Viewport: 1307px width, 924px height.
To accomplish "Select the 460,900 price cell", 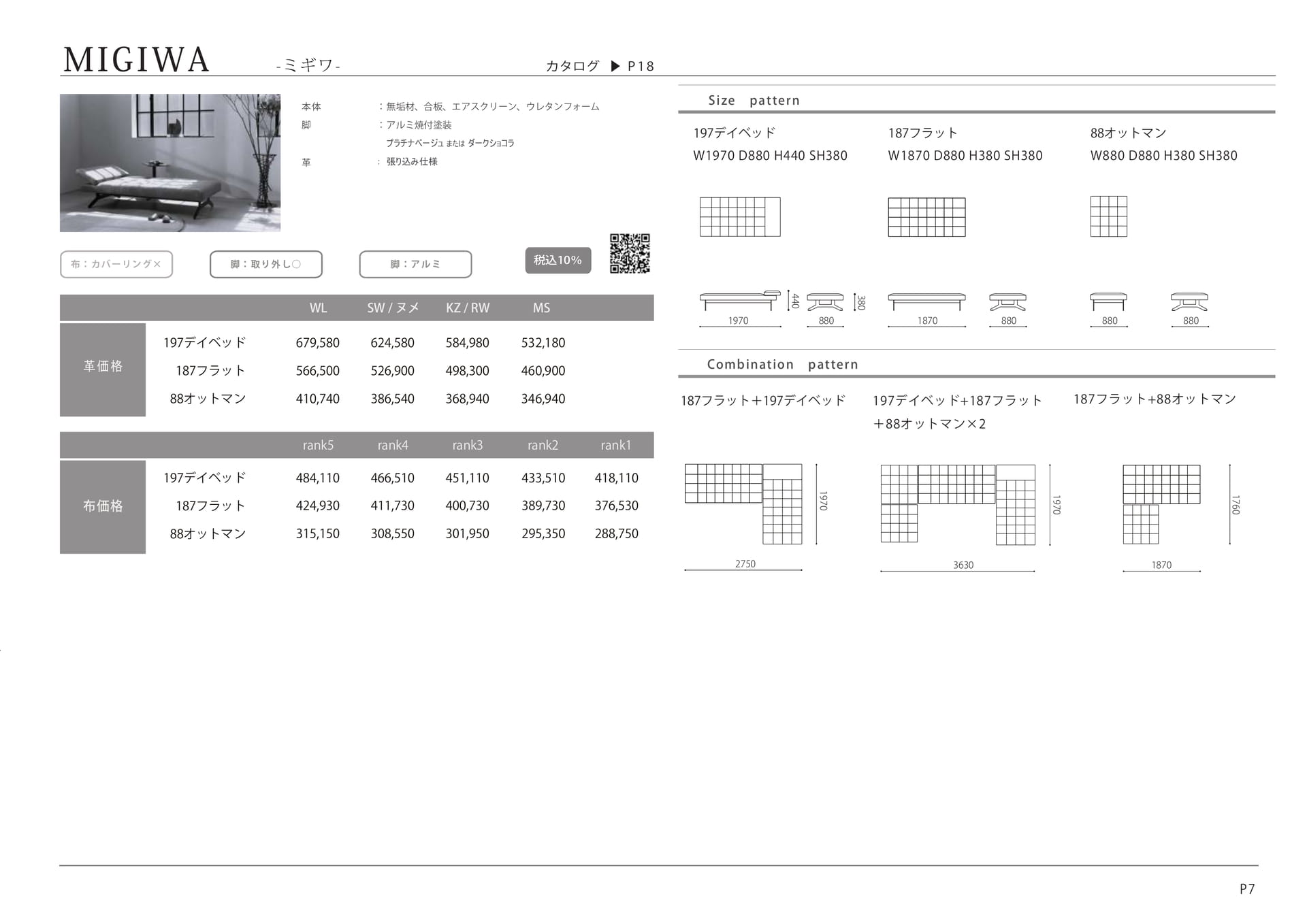I will (543, 371).
